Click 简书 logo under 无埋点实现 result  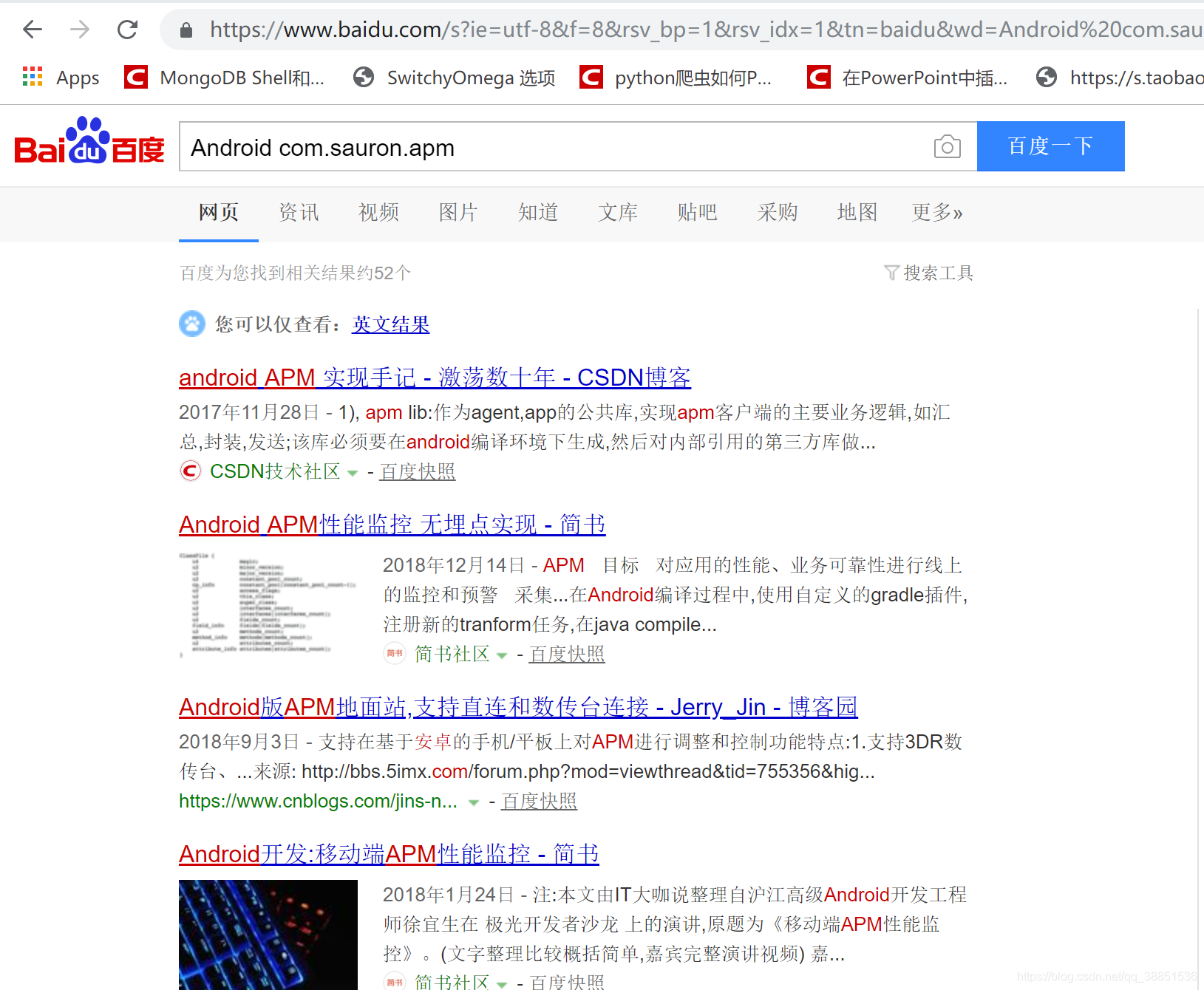(395, 653)
